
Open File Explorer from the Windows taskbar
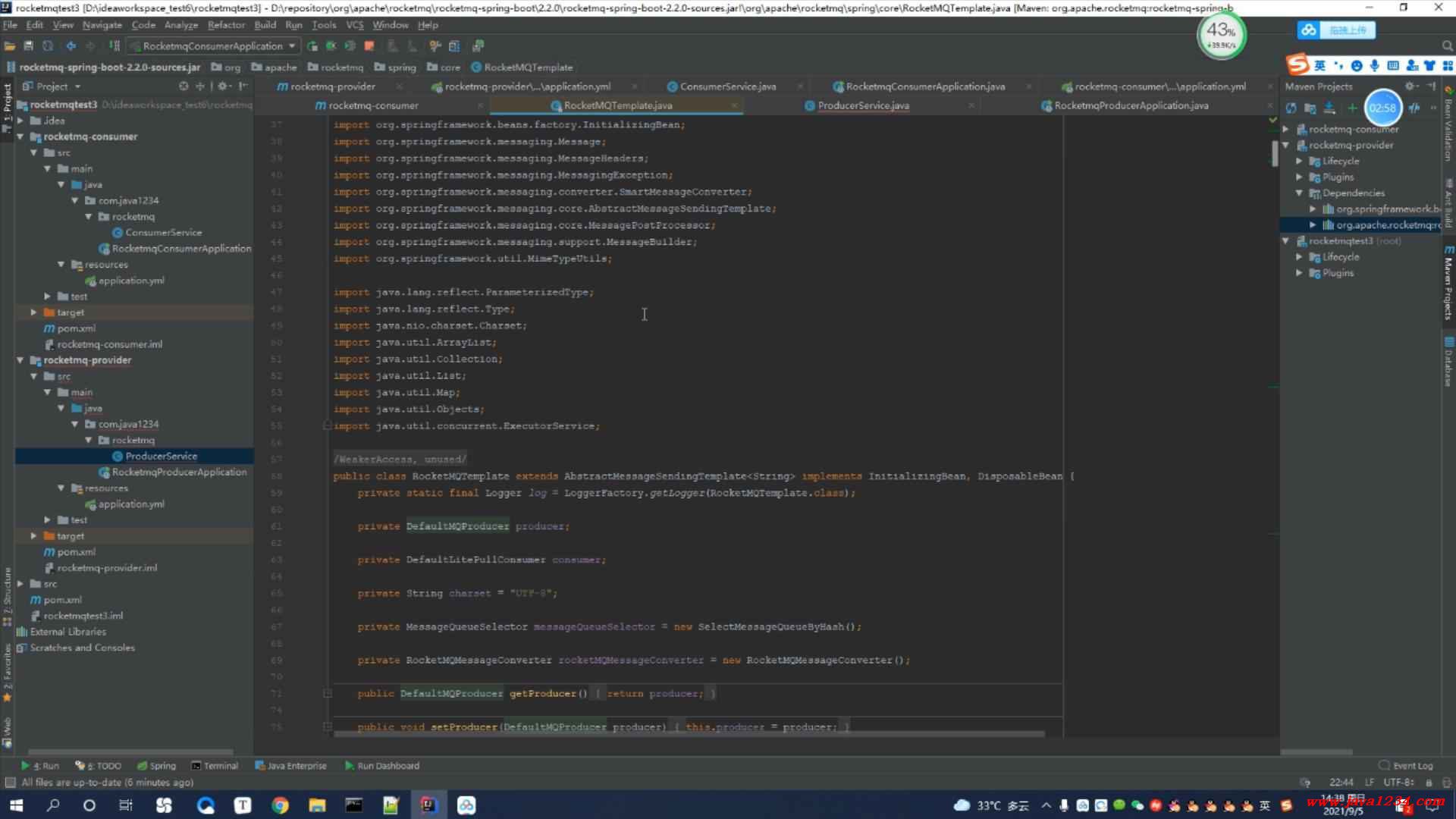(317, 805)
